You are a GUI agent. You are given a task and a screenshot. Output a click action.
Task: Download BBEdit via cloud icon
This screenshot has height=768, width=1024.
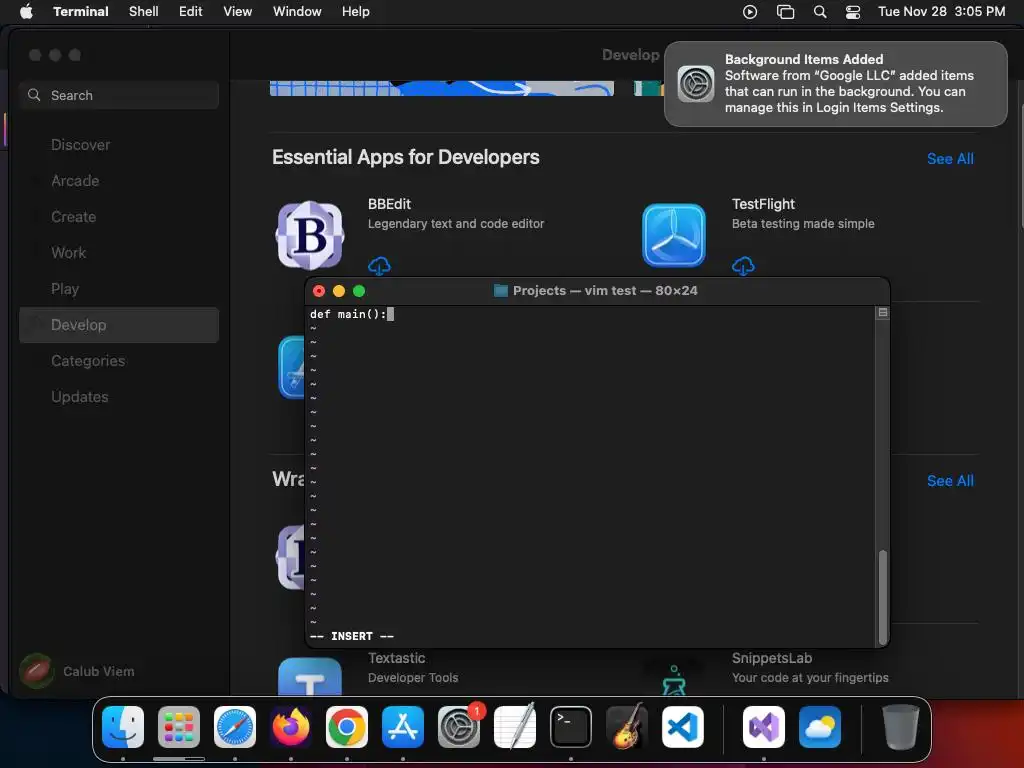click(379, 266)
